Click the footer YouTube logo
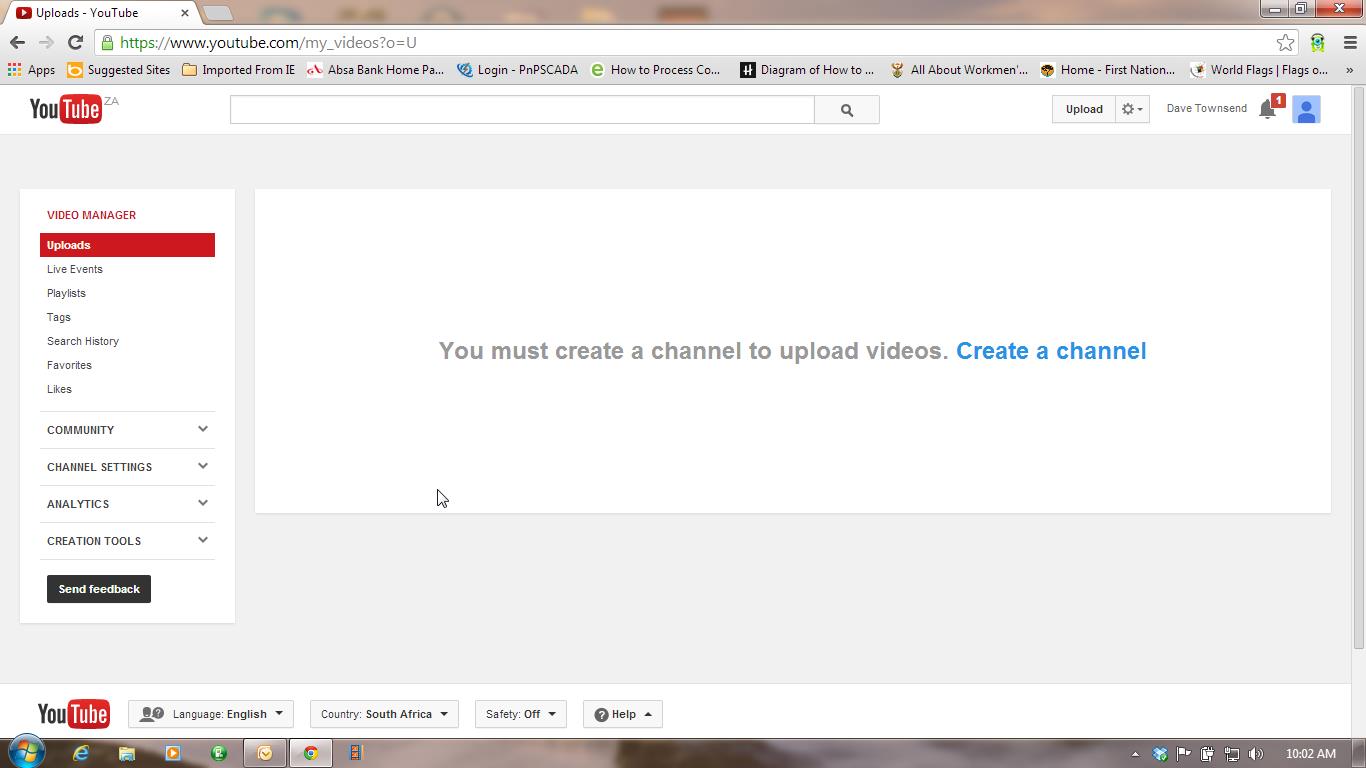 tap(74, 714)
